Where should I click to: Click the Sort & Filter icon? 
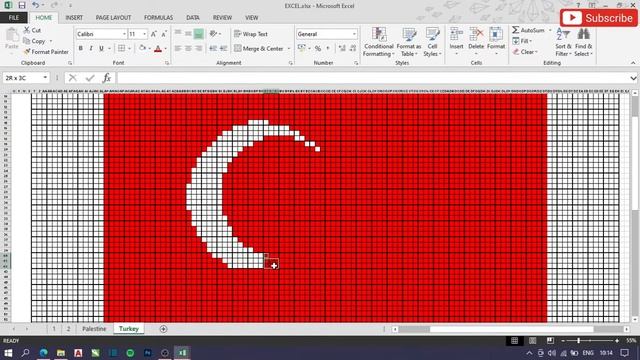(x=563, y=34)
